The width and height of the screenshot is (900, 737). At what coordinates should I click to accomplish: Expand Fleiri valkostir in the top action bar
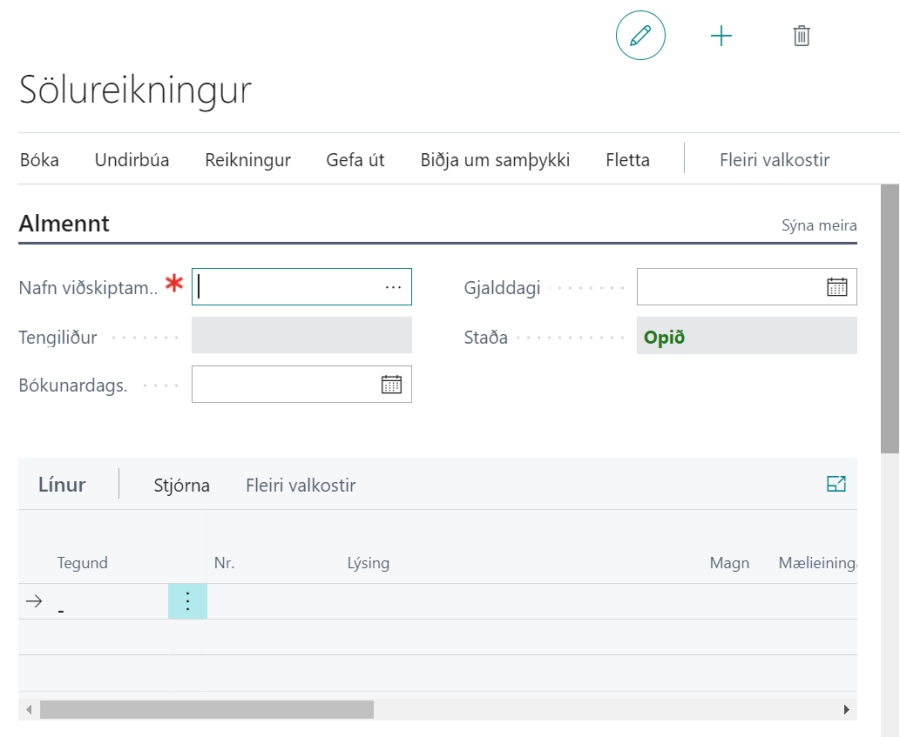pyautogui.click(x=774, y=160)
